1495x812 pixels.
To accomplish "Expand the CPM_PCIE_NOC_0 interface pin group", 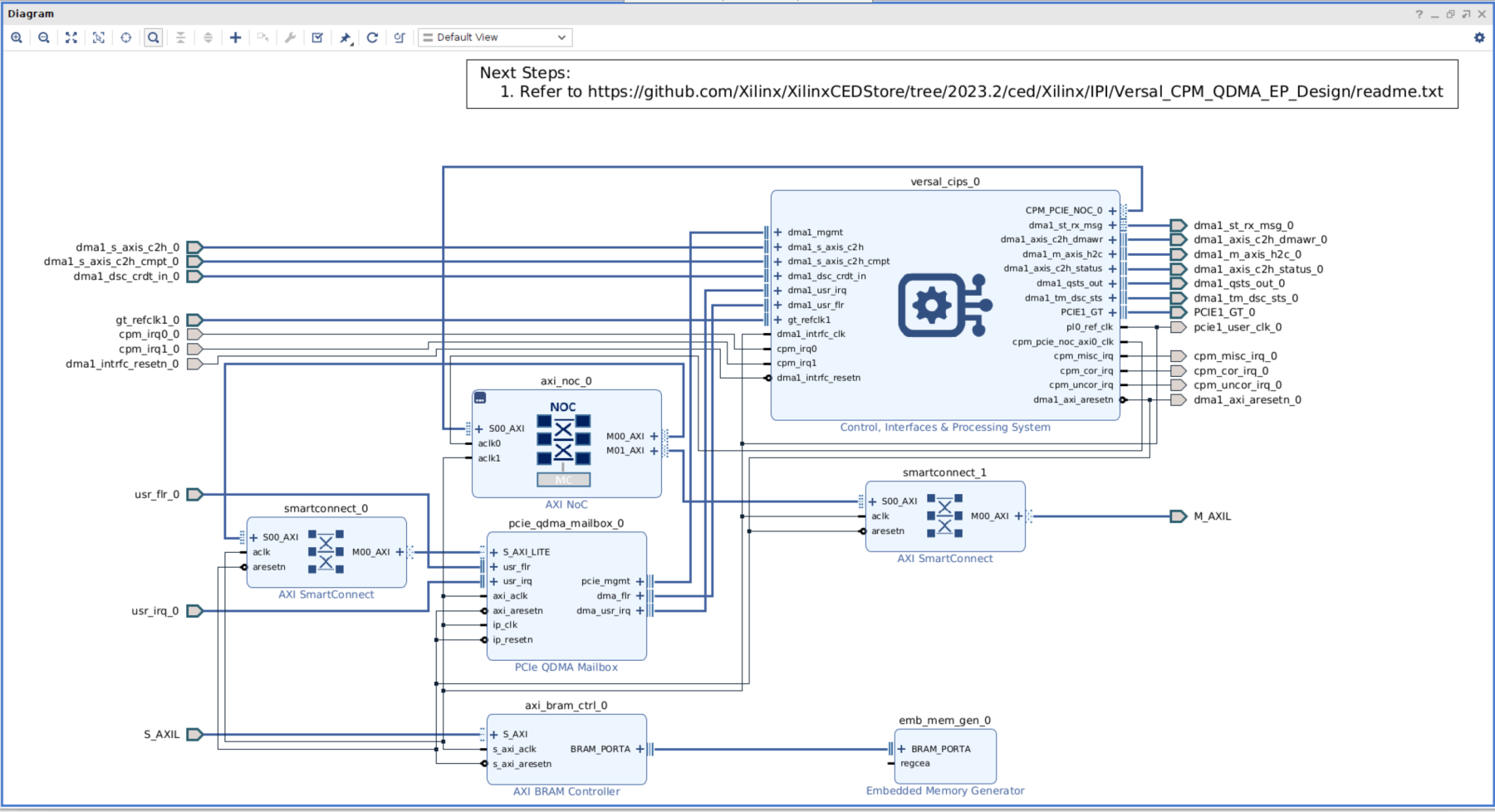I will click(x=1111, y=210).
